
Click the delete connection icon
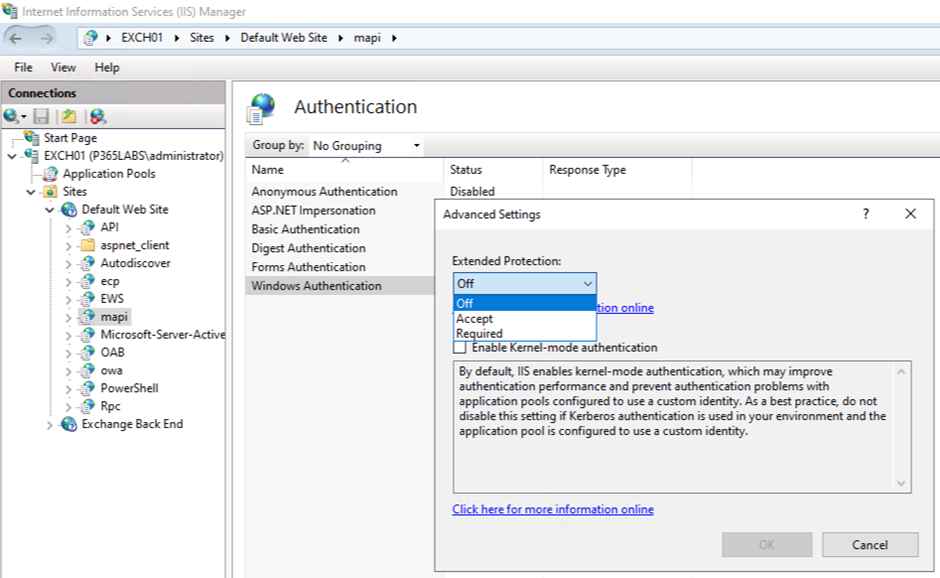(98, 116)
